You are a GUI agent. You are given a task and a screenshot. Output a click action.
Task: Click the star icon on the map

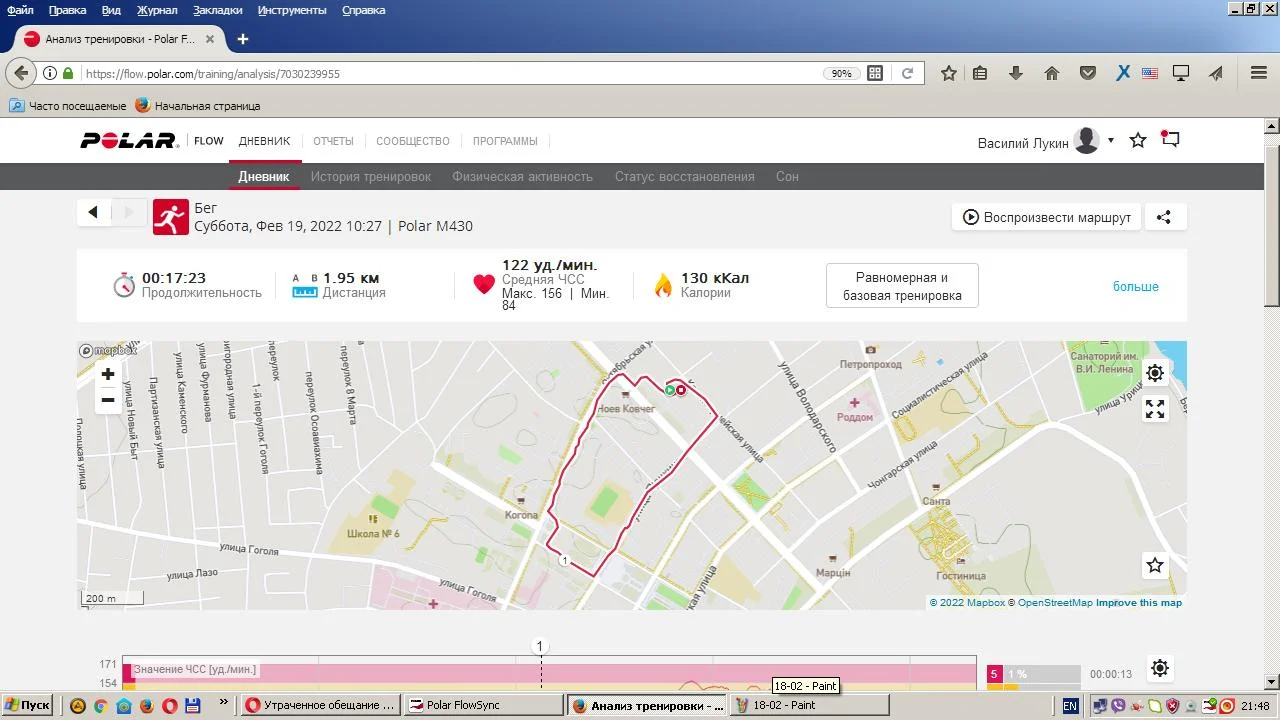tap(1155, 565)
